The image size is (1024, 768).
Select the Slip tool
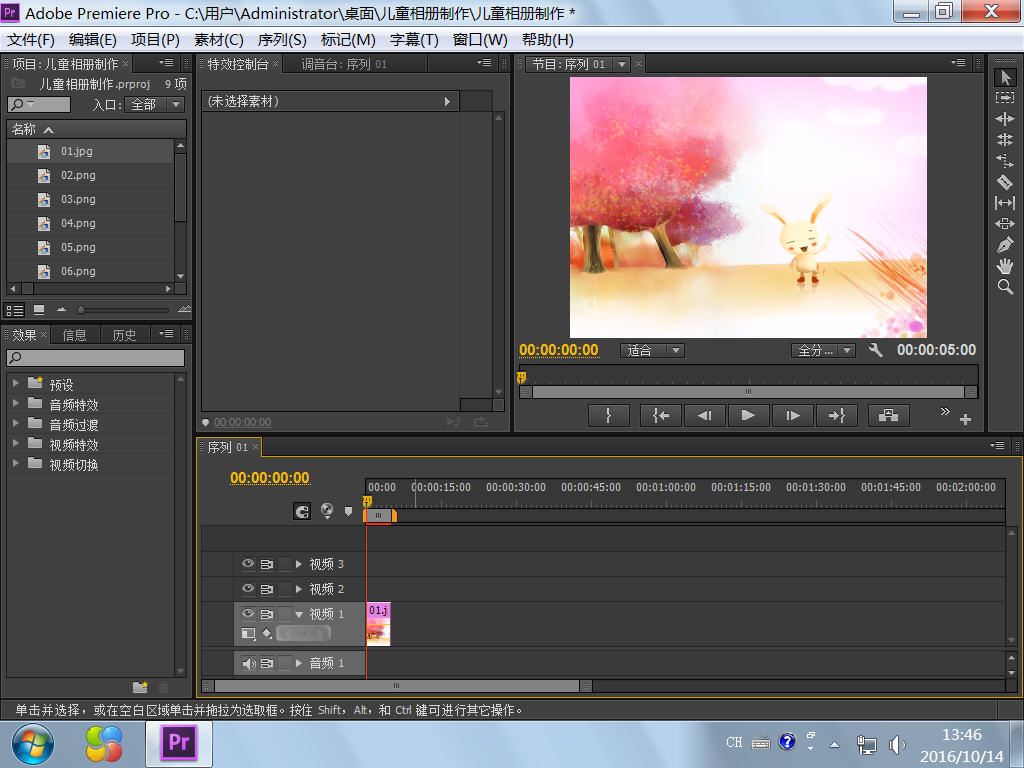point(1005,202)
